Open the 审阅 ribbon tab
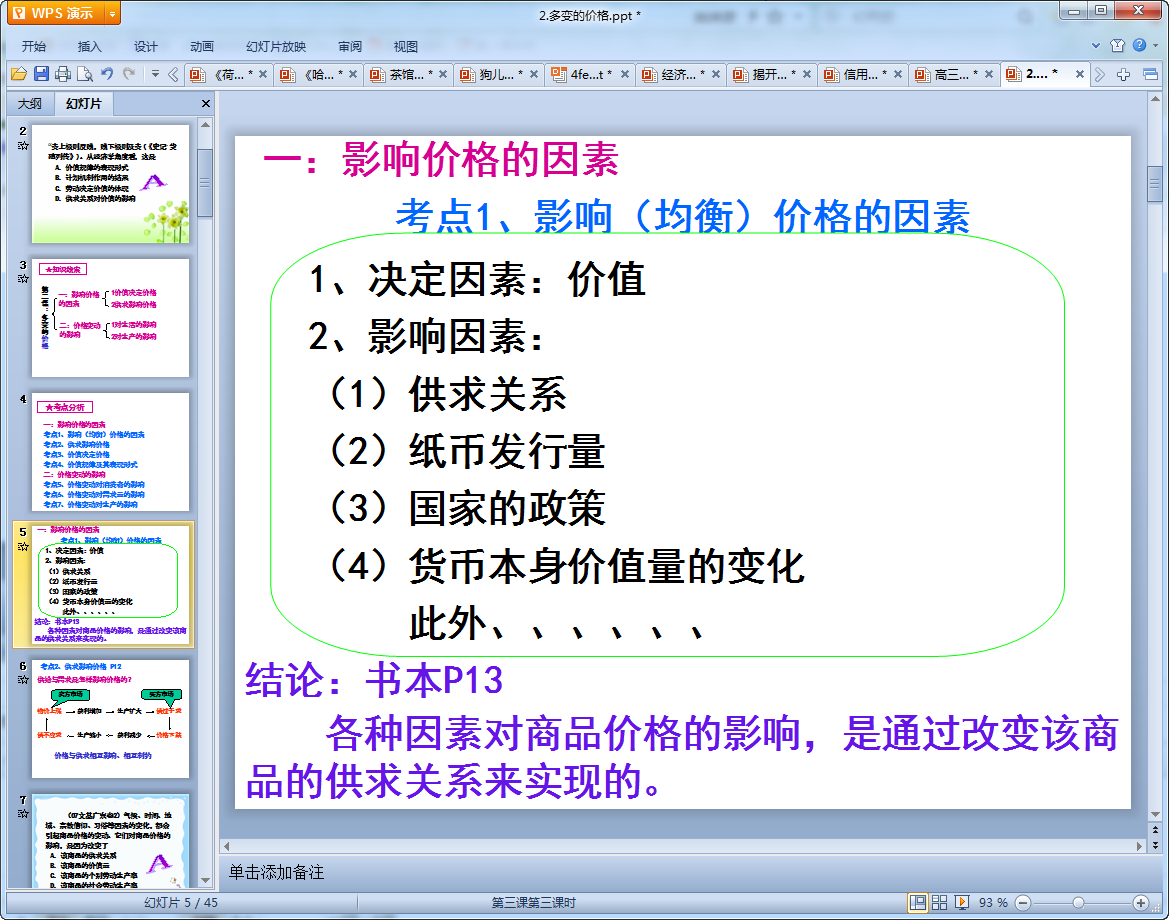 click(x=350, y=46)
